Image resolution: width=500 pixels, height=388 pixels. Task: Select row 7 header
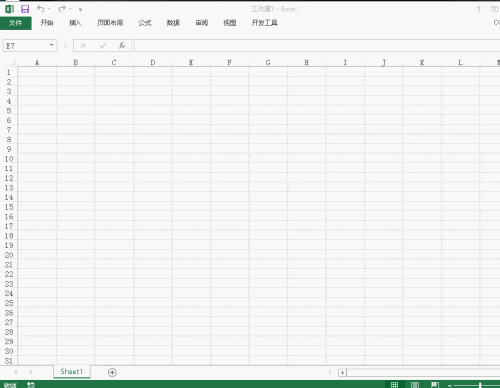click(9, 130)
